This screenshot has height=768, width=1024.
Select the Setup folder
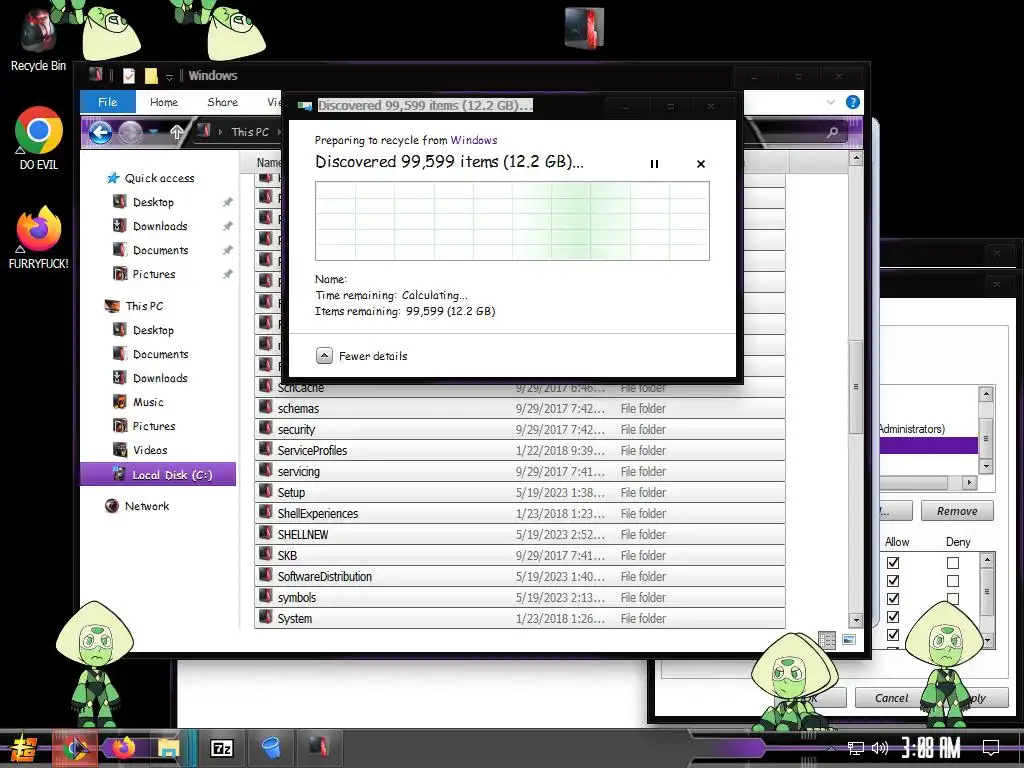coord(520,492)
